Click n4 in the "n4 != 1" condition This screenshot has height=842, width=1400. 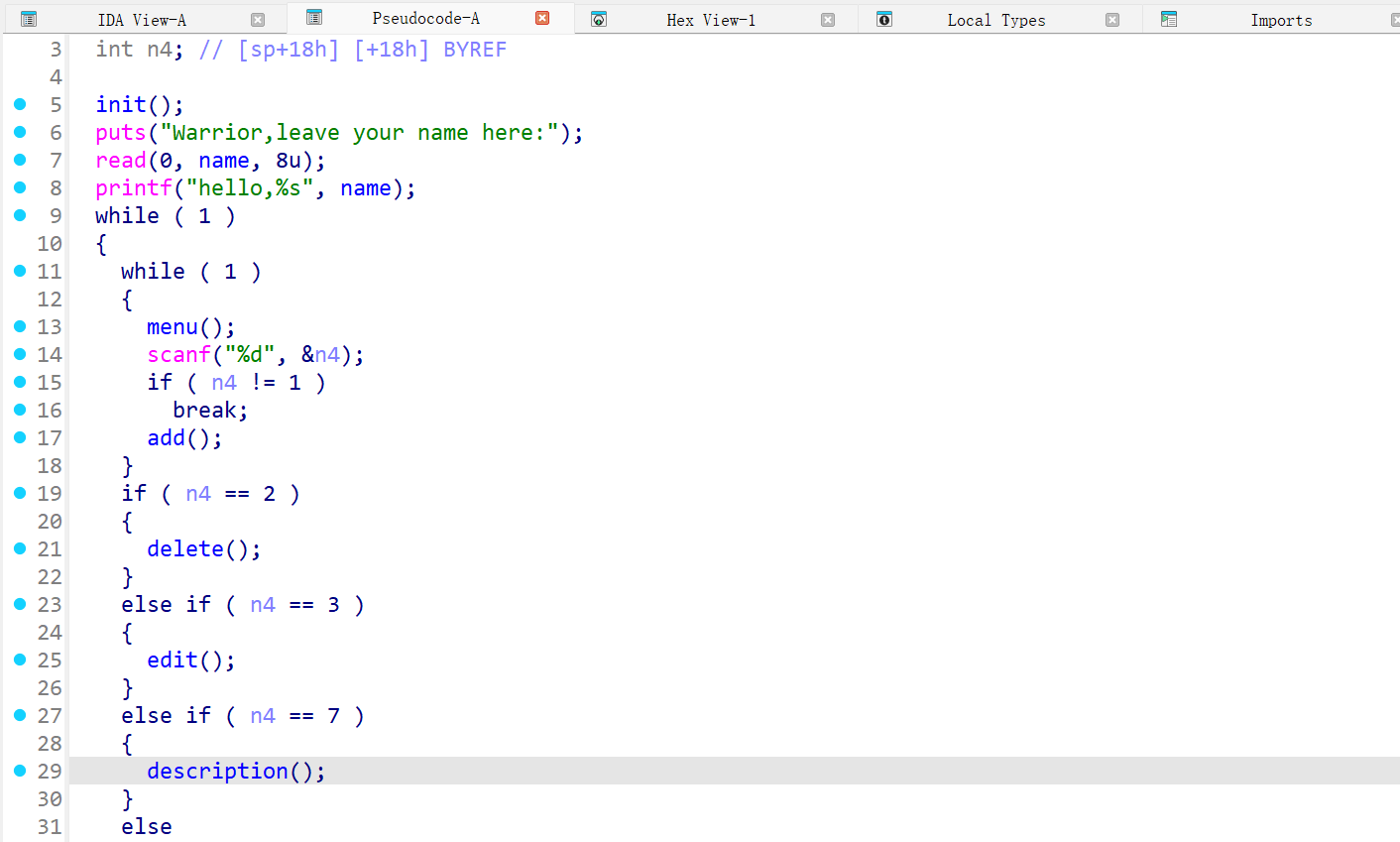coord(224,382)
